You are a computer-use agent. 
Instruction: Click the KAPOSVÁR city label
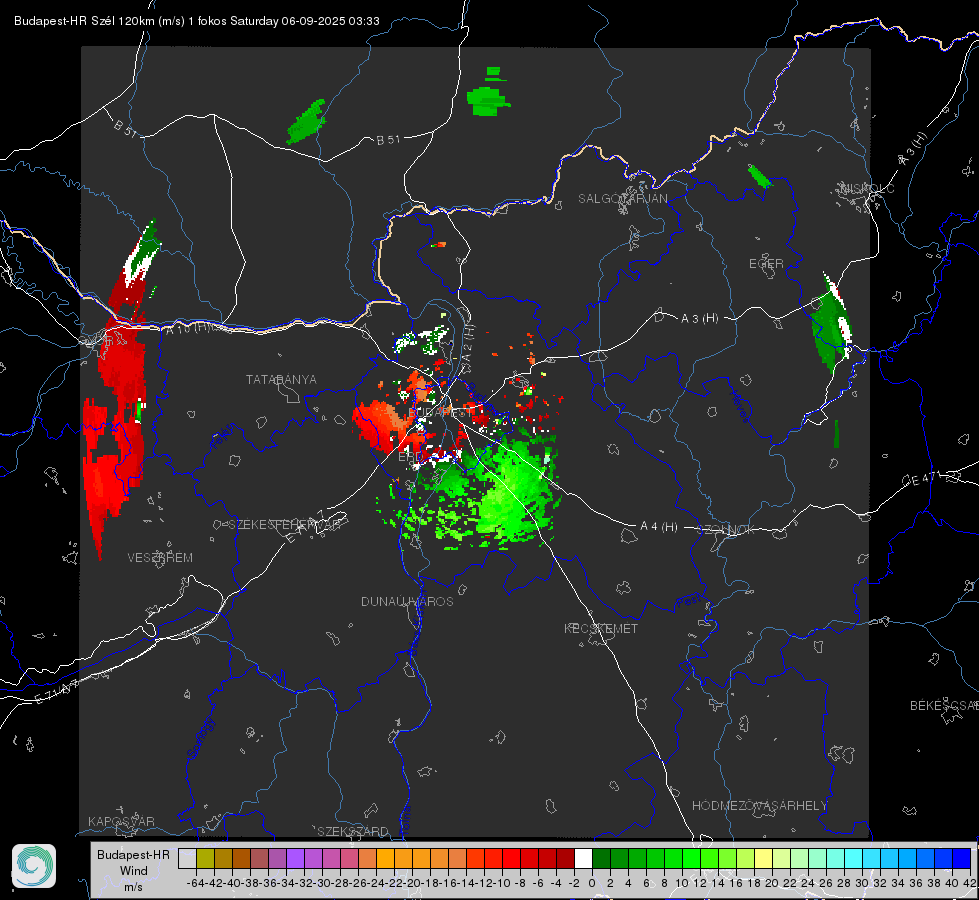click(x=121, y=821)
